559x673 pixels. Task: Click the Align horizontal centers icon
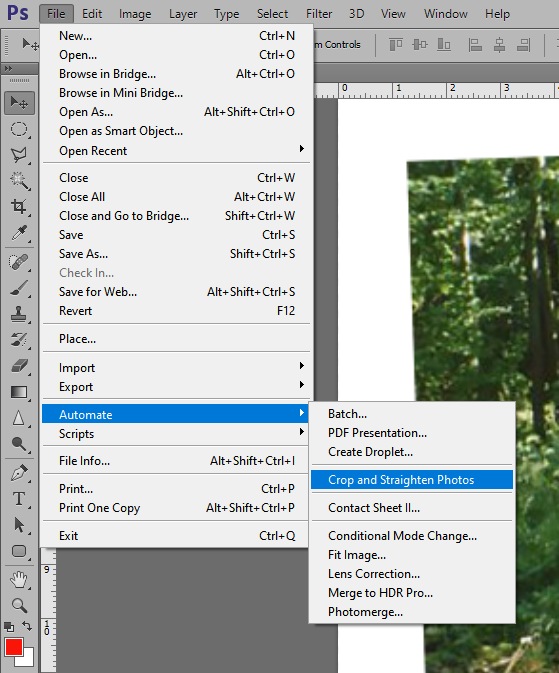[x=499, y=45]
